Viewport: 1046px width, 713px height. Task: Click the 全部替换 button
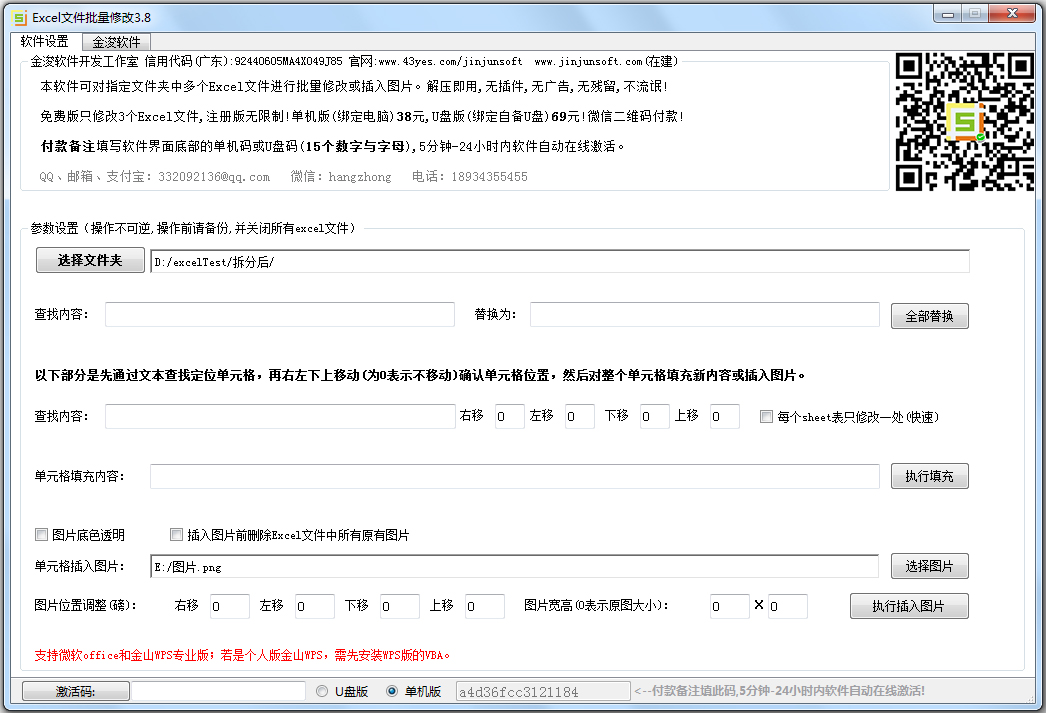[x=929, y=316]
